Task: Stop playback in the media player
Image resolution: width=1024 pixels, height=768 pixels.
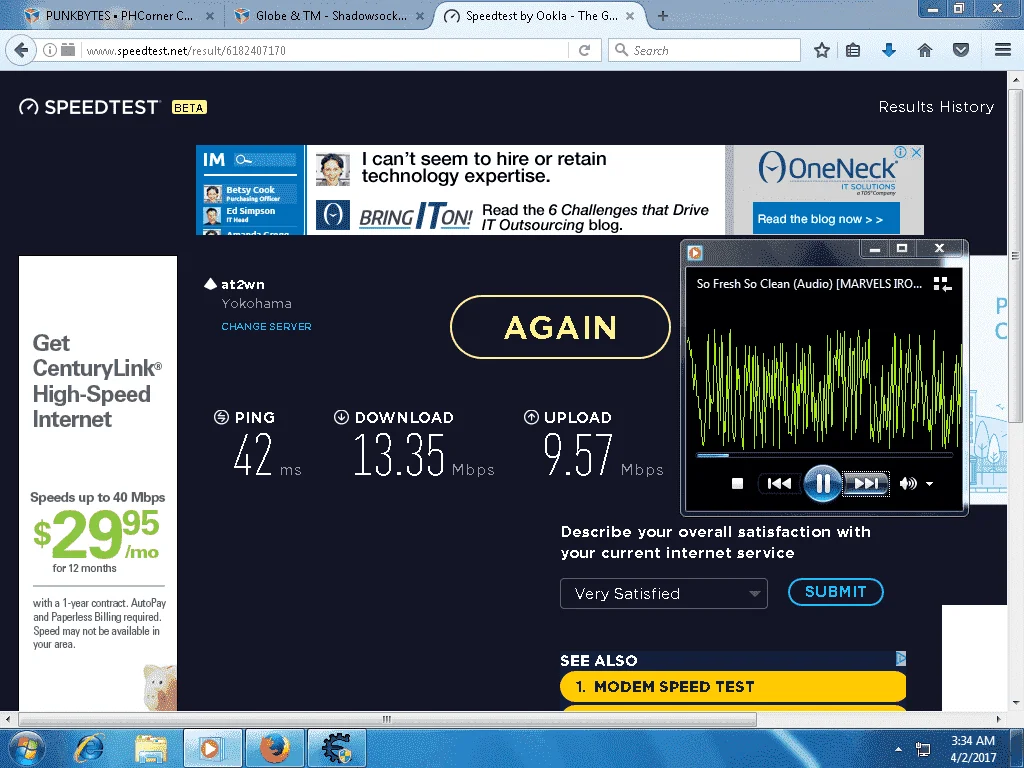Action: [737, 483]
